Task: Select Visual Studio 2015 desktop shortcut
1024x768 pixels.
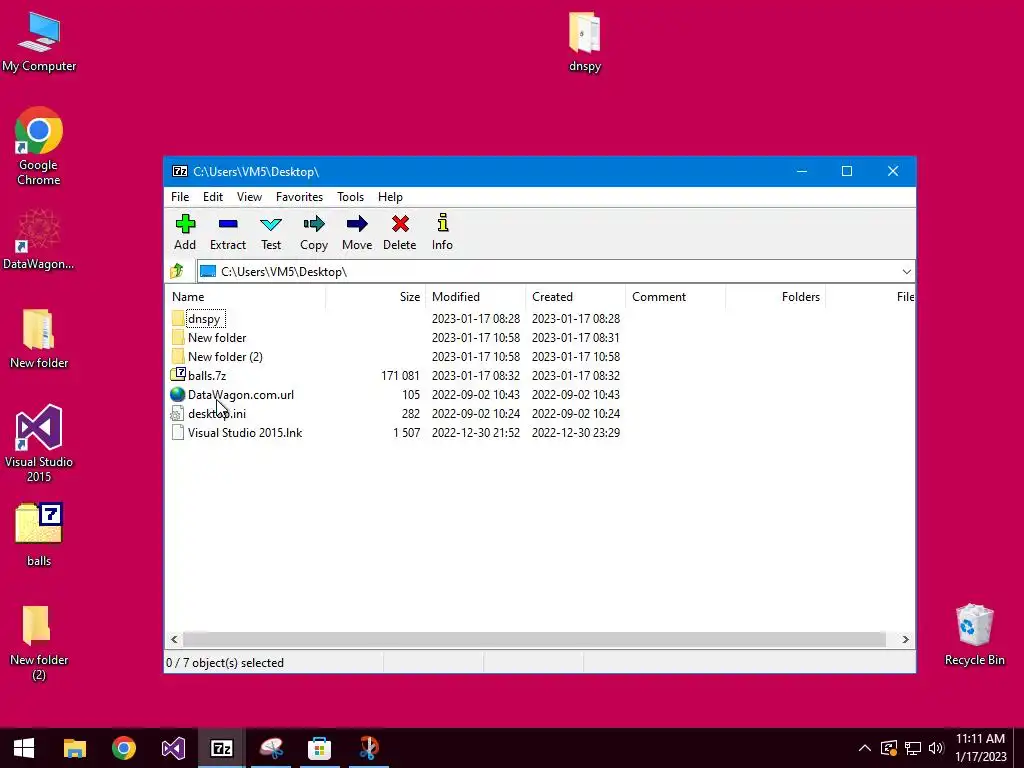Action: (x=39, y=443)
